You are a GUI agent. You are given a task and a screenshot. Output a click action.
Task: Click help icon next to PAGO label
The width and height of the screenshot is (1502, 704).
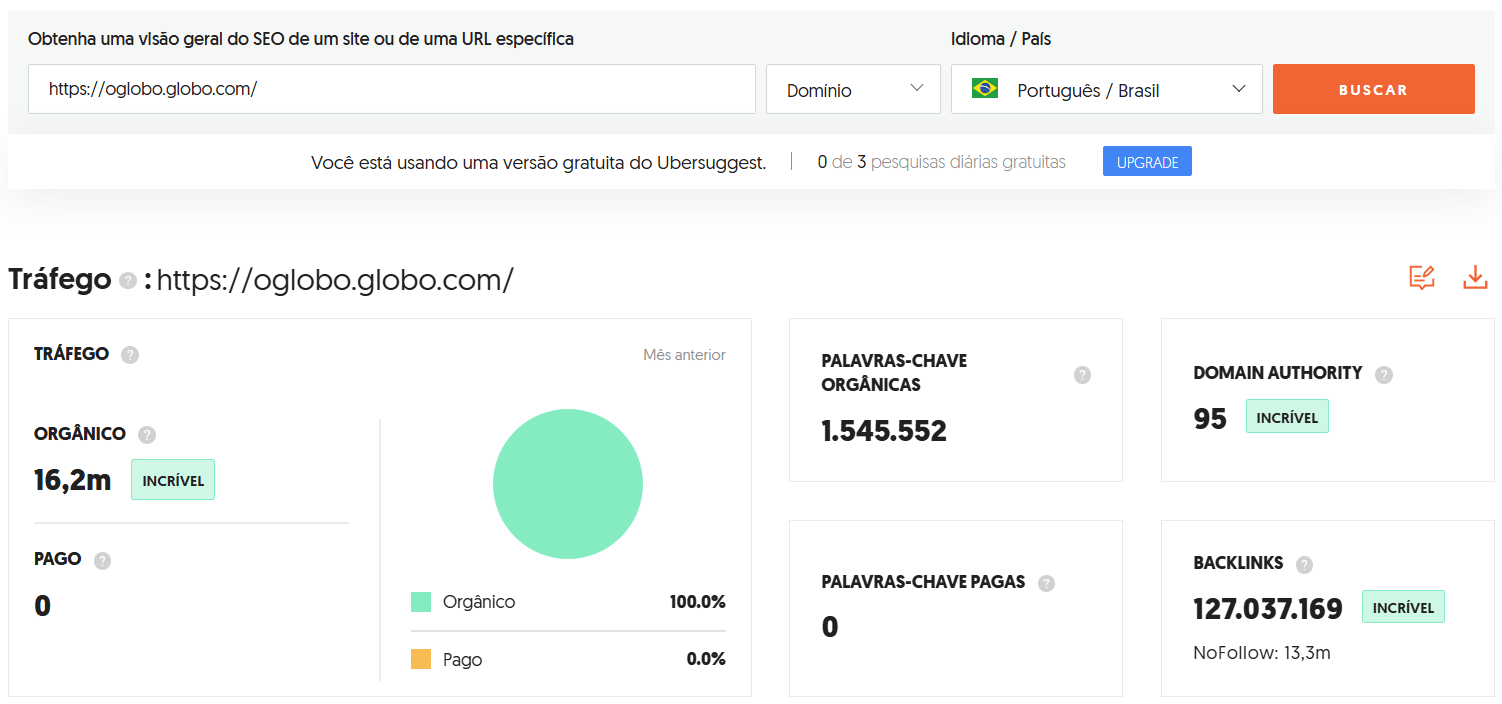click(102, 561)
